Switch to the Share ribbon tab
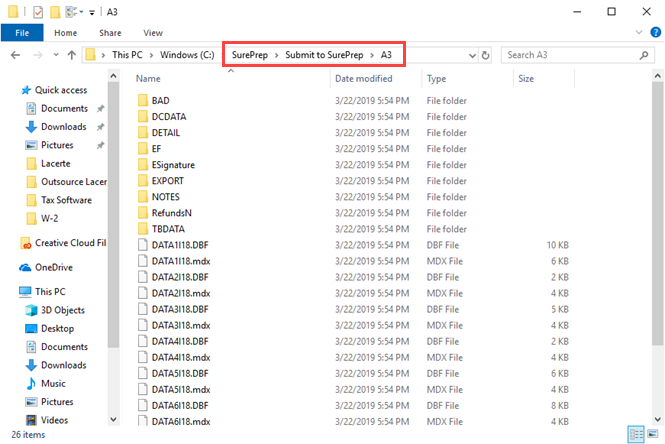Screen dimensions: 665x444 click(x=110, y=33)
